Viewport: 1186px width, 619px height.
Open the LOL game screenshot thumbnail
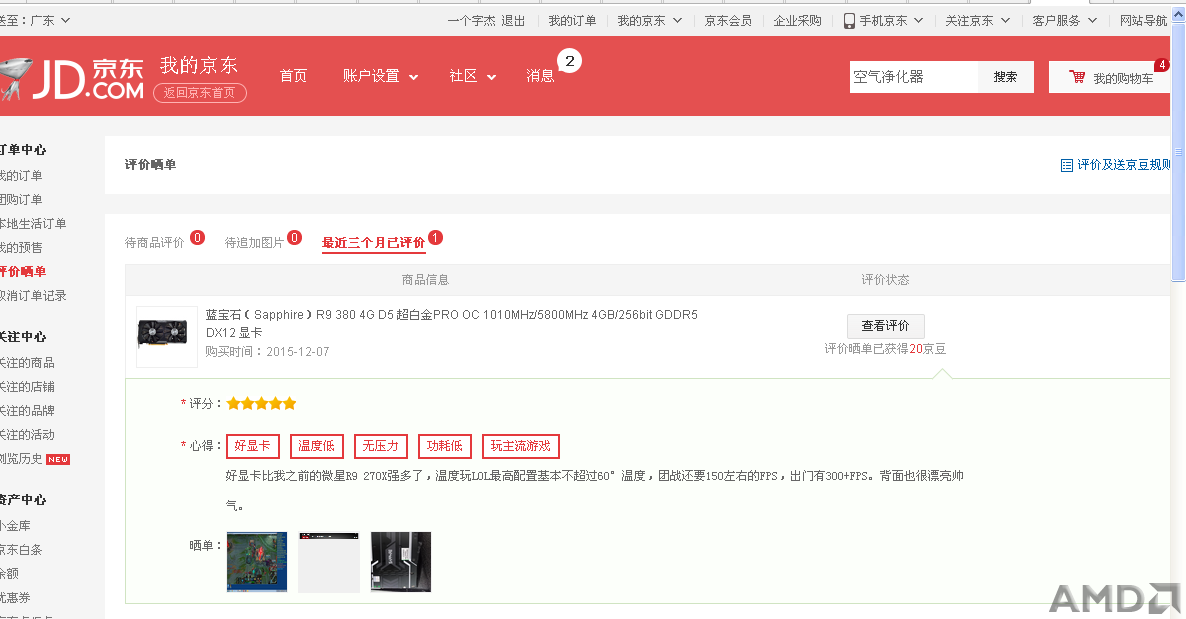pos(256,561)
